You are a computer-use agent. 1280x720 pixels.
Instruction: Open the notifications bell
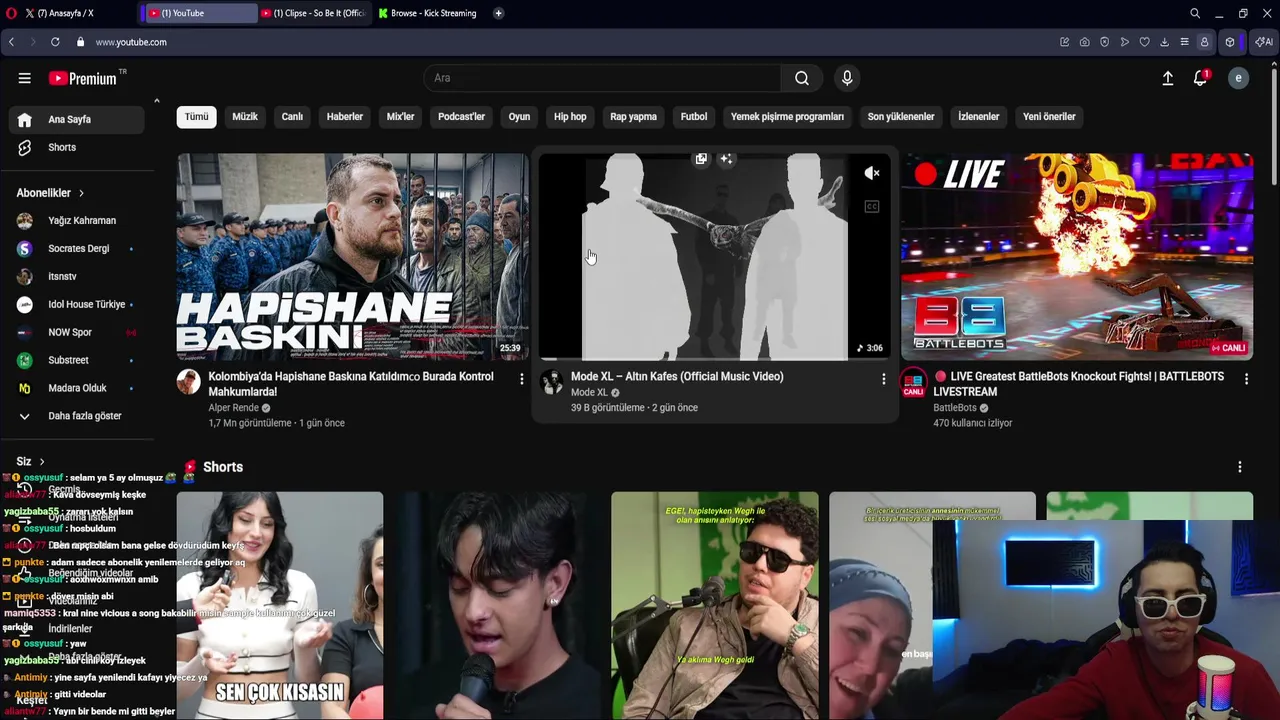pos(1200,78)
